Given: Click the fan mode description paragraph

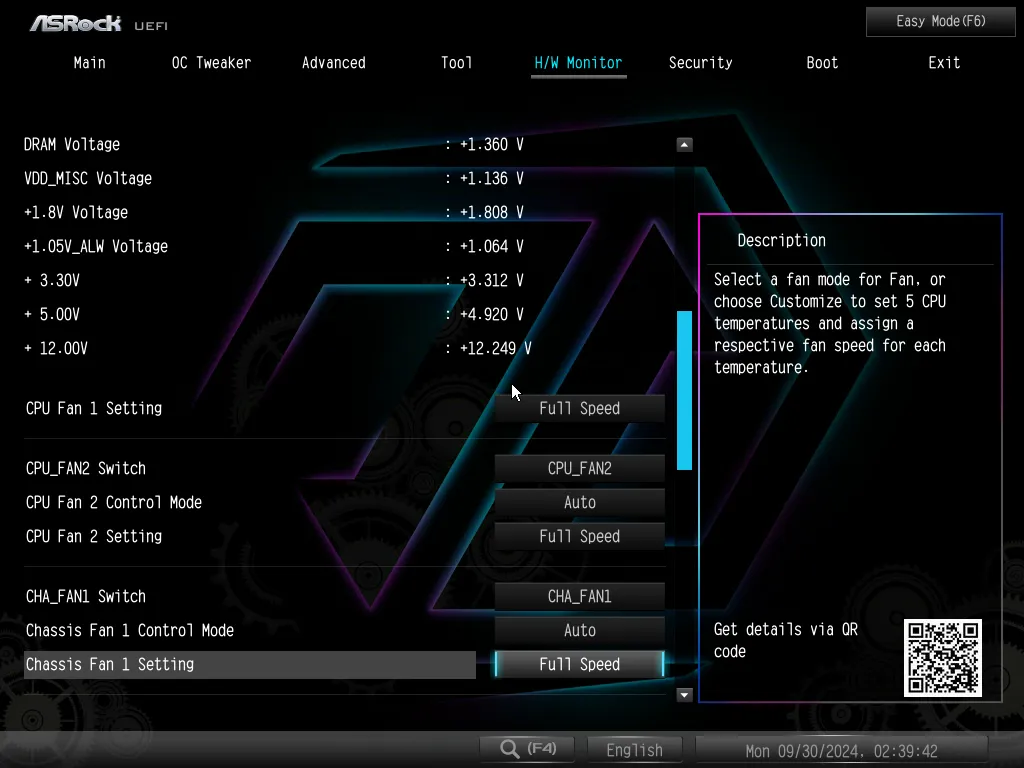Looking at the screenshot, I should (829, 323).
